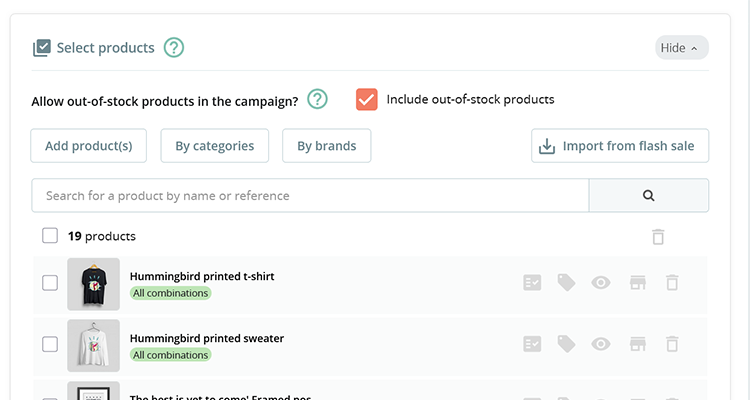Click the trash icon in the products header
The height and width of the screenshot is (400, 750).
point(657,237)
